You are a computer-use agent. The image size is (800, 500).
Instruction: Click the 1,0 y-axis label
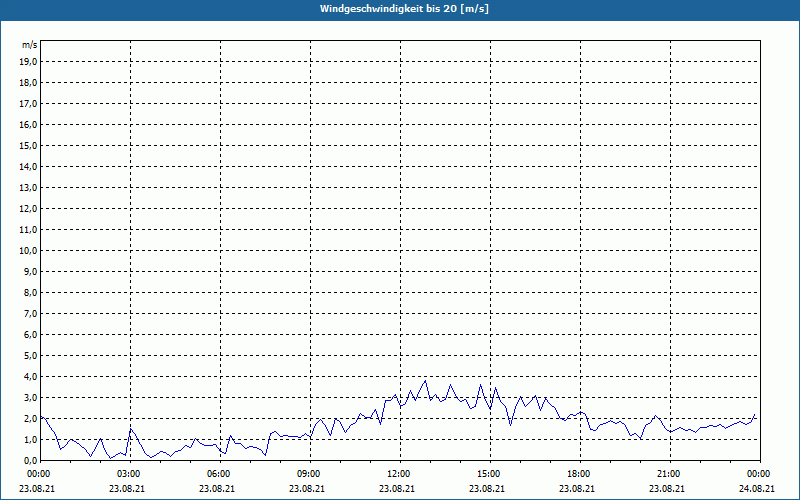(x=30, y=440)
